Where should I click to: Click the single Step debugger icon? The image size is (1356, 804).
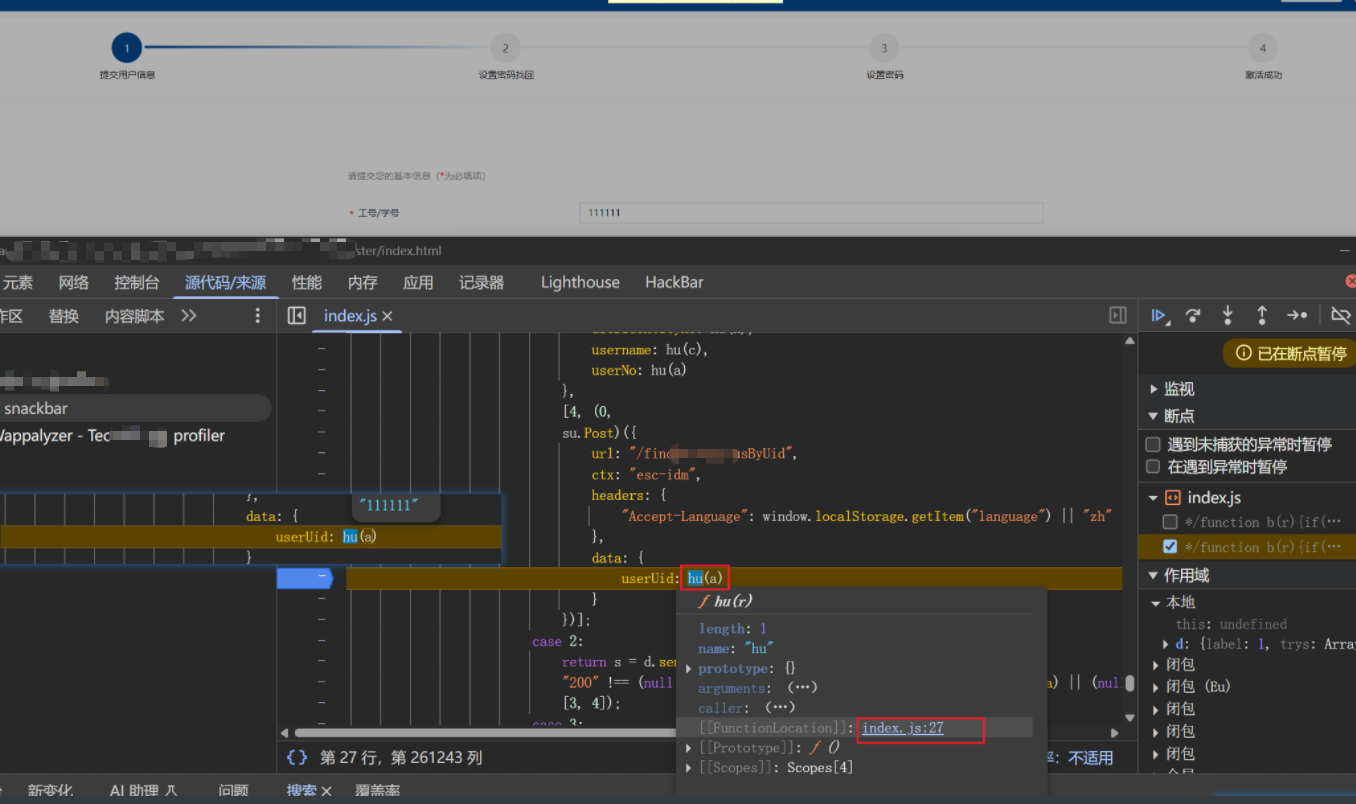pos(1297,316)
